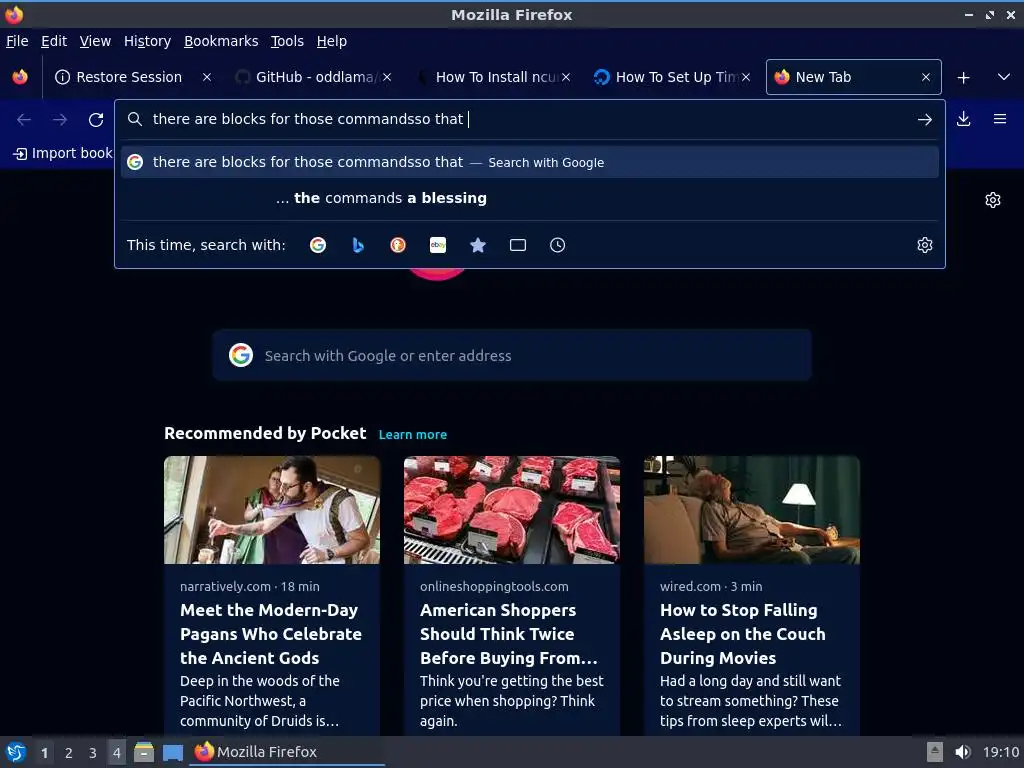Close the Restore Session tab
The height and width of the screenshot is (768, 1024).
[x=206, y=77]
